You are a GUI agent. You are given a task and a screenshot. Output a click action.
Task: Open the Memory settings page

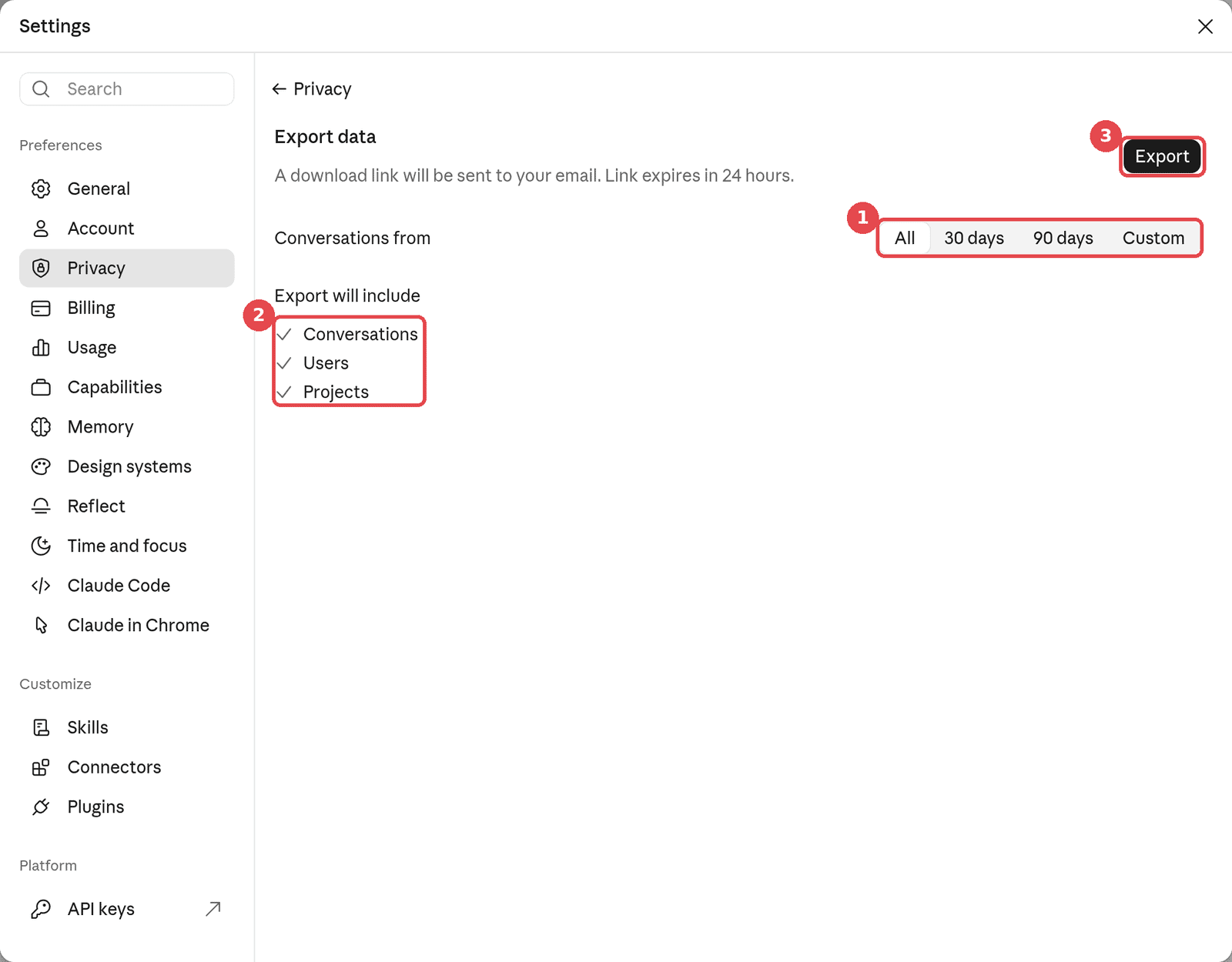127,427
